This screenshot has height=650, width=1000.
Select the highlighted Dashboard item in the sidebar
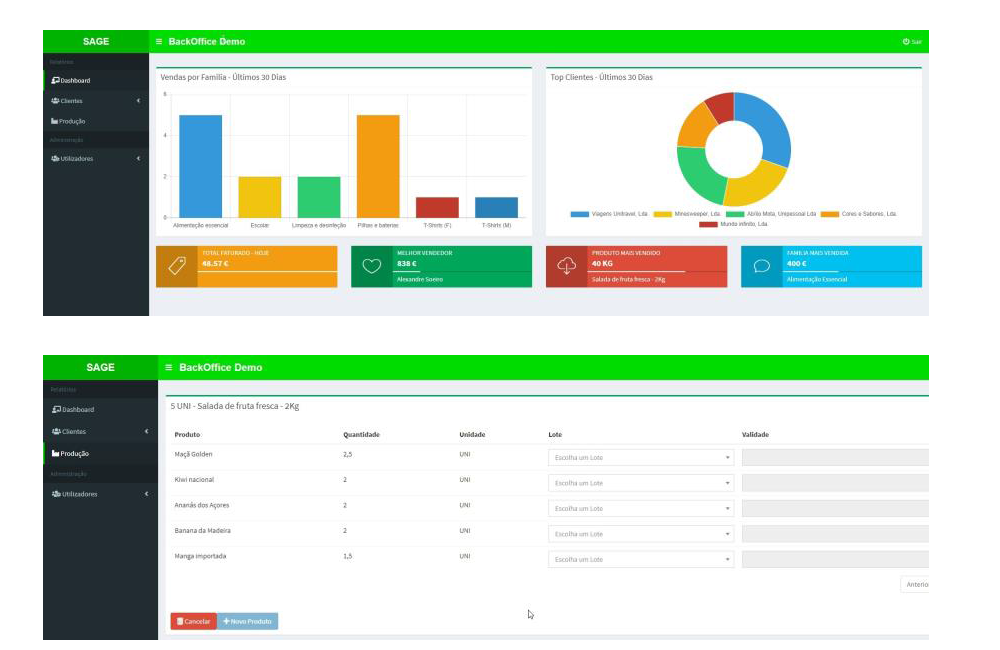coord(74,80)
